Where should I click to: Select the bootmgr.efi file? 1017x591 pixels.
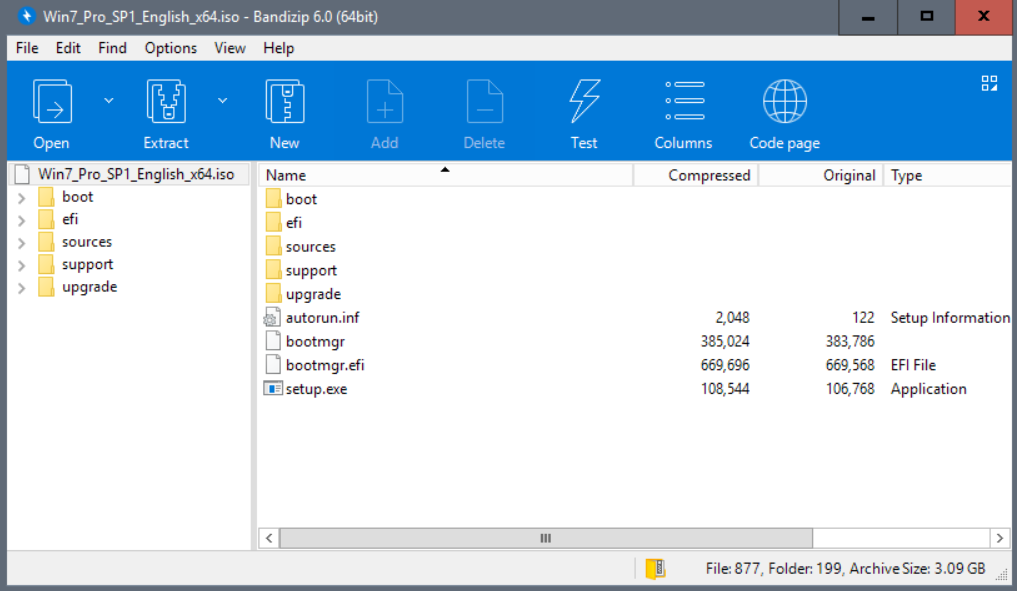pyautogui.click(x=325, y=365)
